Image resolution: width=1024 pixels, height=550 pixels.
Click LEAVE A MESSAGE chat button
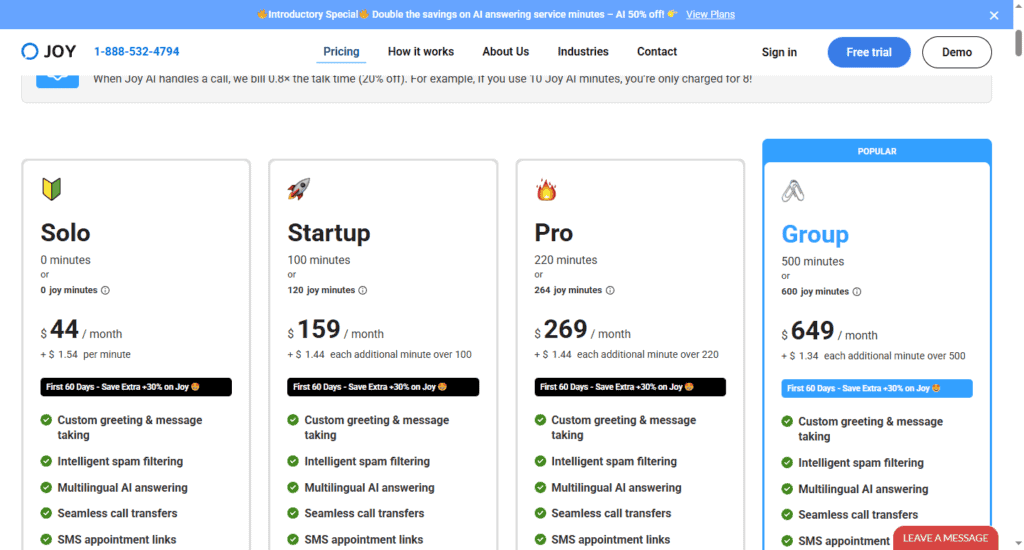pyautogui.click(x=945, y=538)
